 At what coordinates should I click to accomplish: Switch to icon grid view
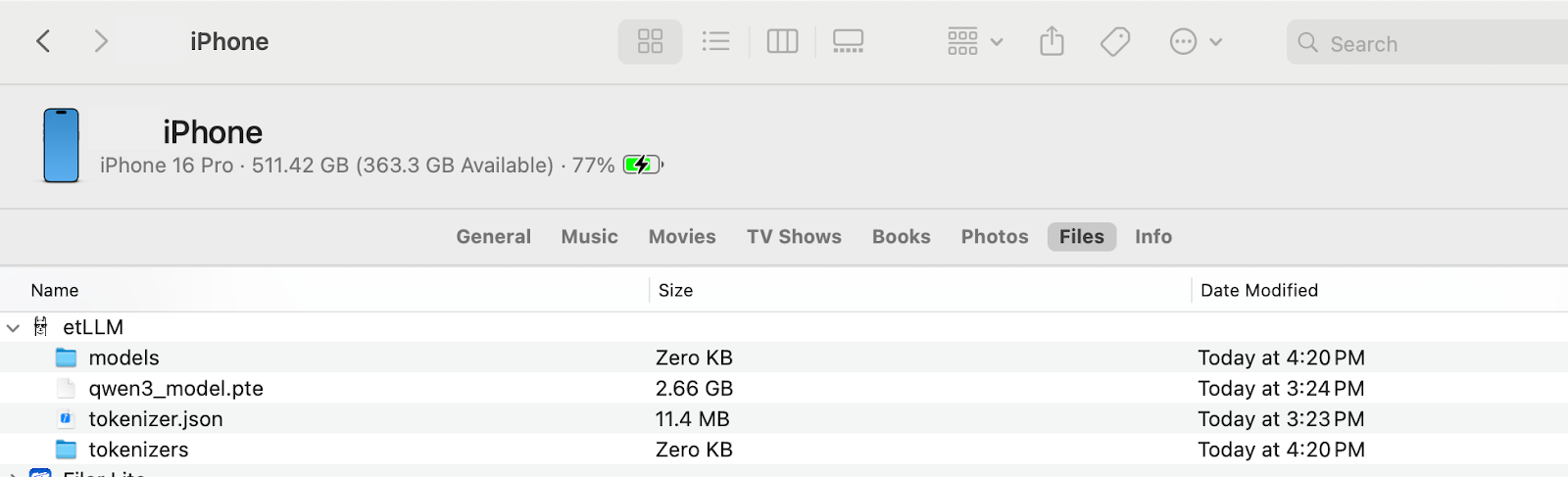[650, 41]
